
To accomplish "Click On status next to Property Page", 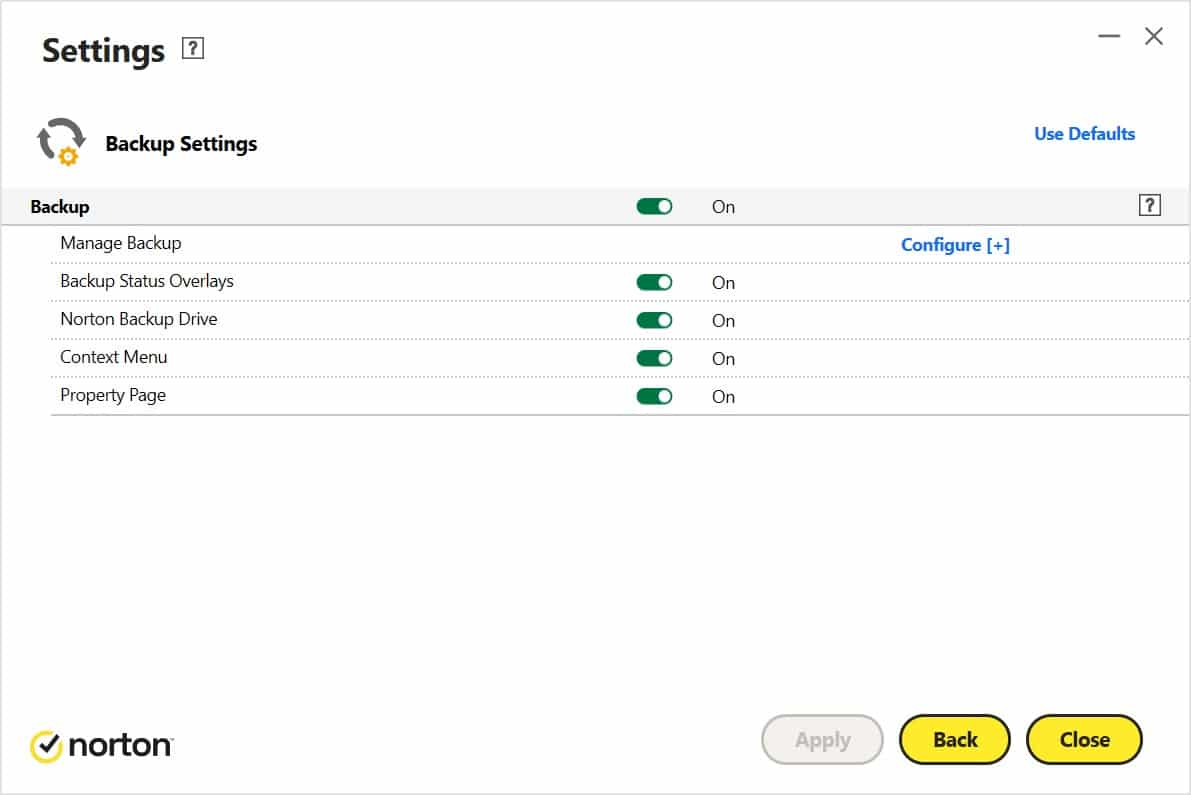I will pyautogui.click(x=723, y=396).
